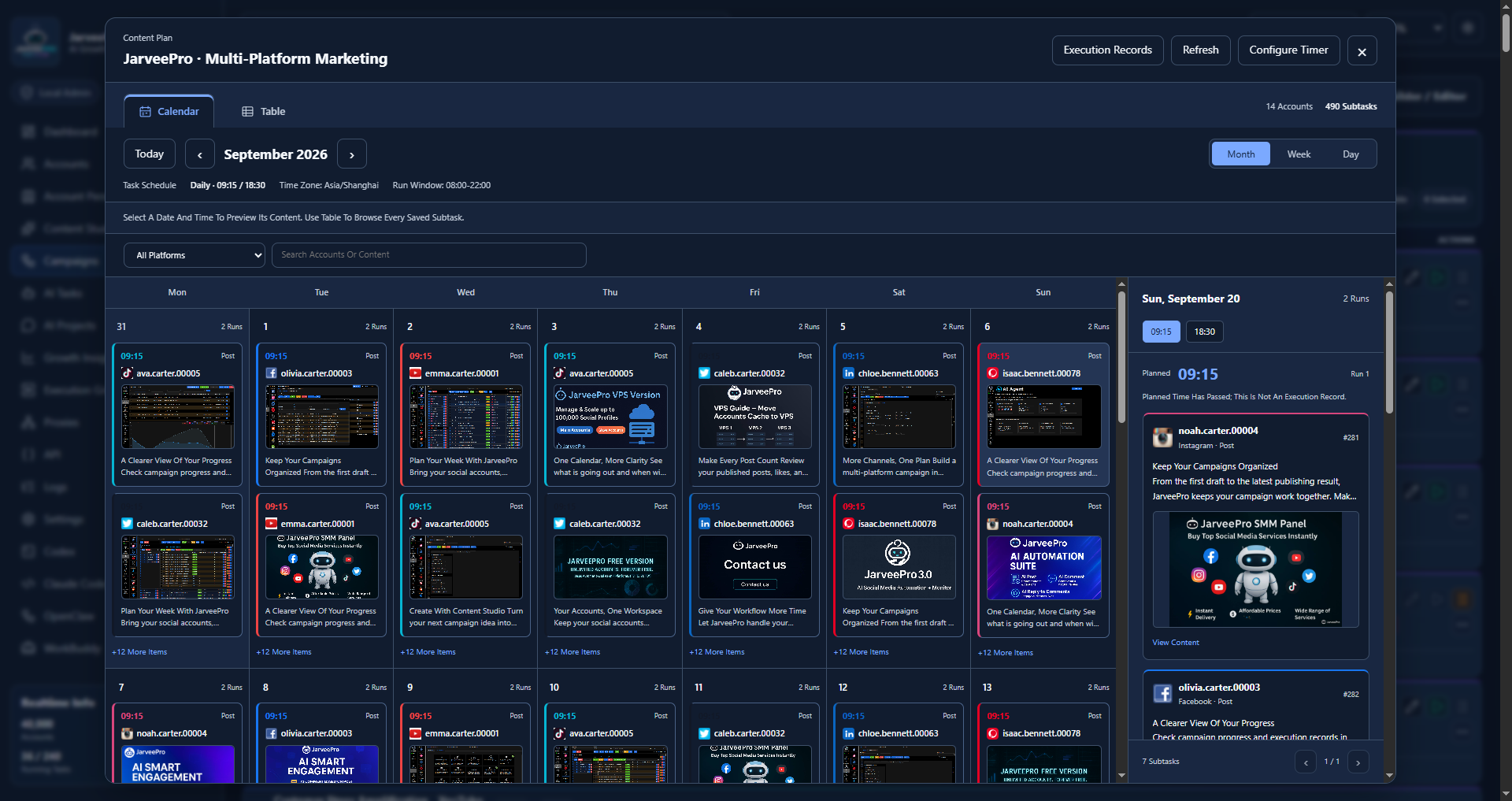Click TikTok icon for ava.carter.00005 on Thursday 10
The height and width of the screenshot is (801, 1512).
point(559,733)
